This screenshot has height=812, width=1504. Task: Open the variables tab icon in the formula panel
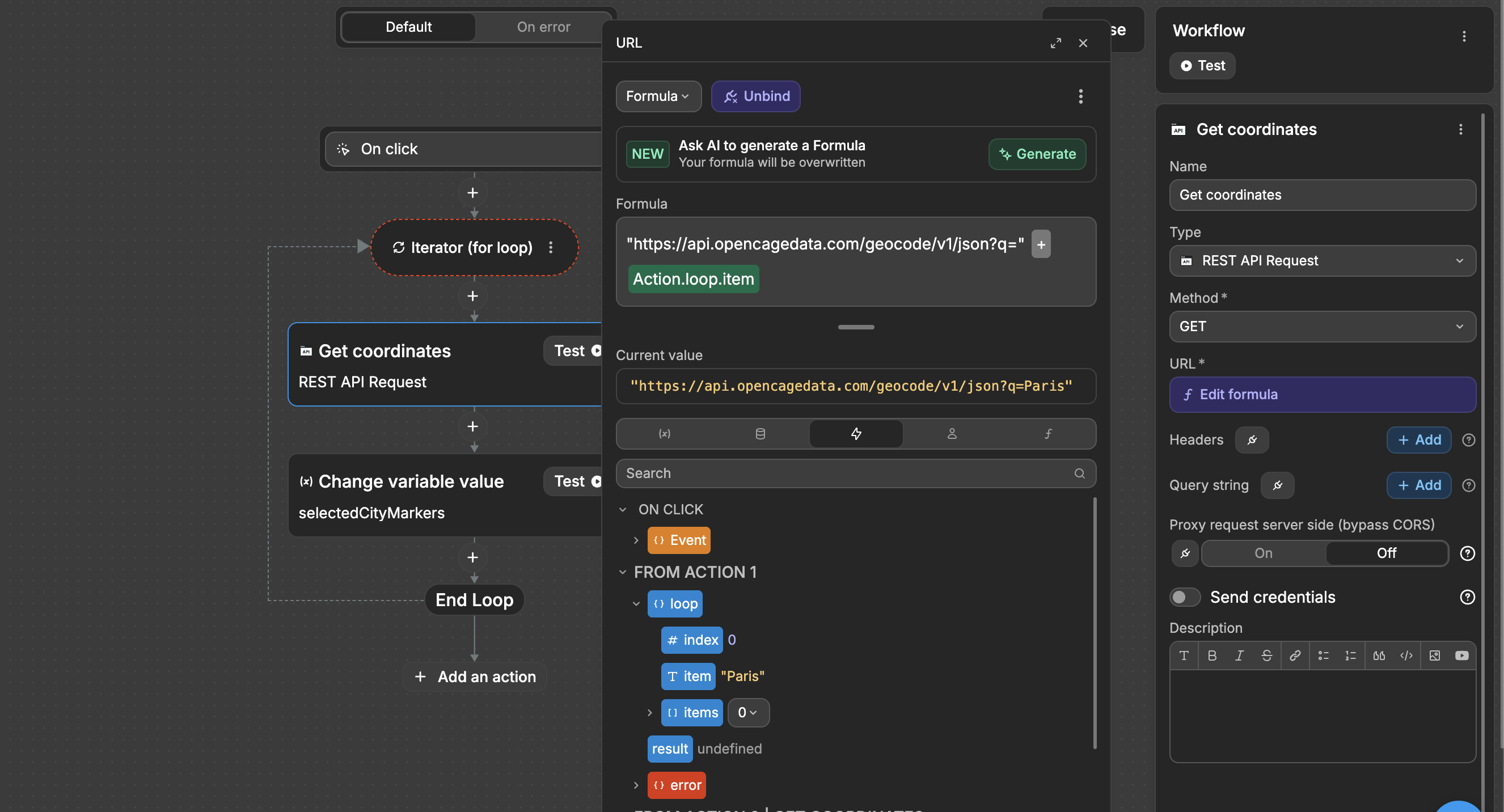coord(665,434)
